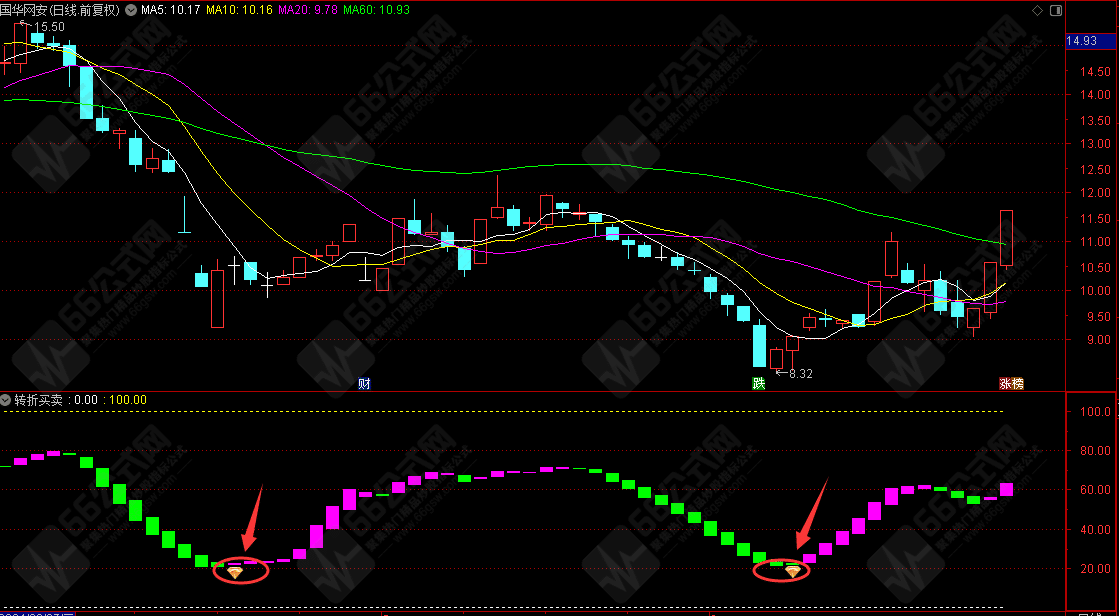
Task: Click the diamond outline icon in the chart's top-right corner
Action: coord(1038,10)
